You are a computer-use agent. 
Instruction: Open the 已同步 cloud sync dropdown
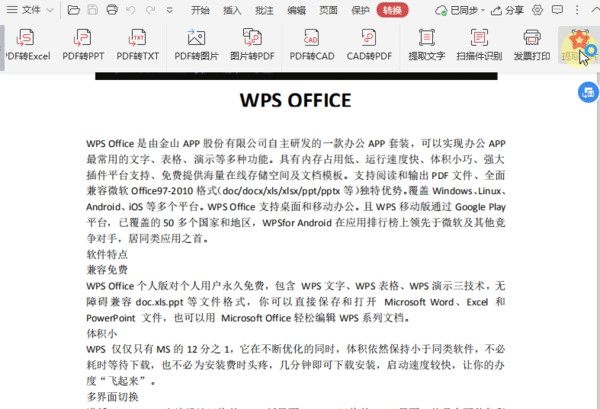tap(460, 10)
